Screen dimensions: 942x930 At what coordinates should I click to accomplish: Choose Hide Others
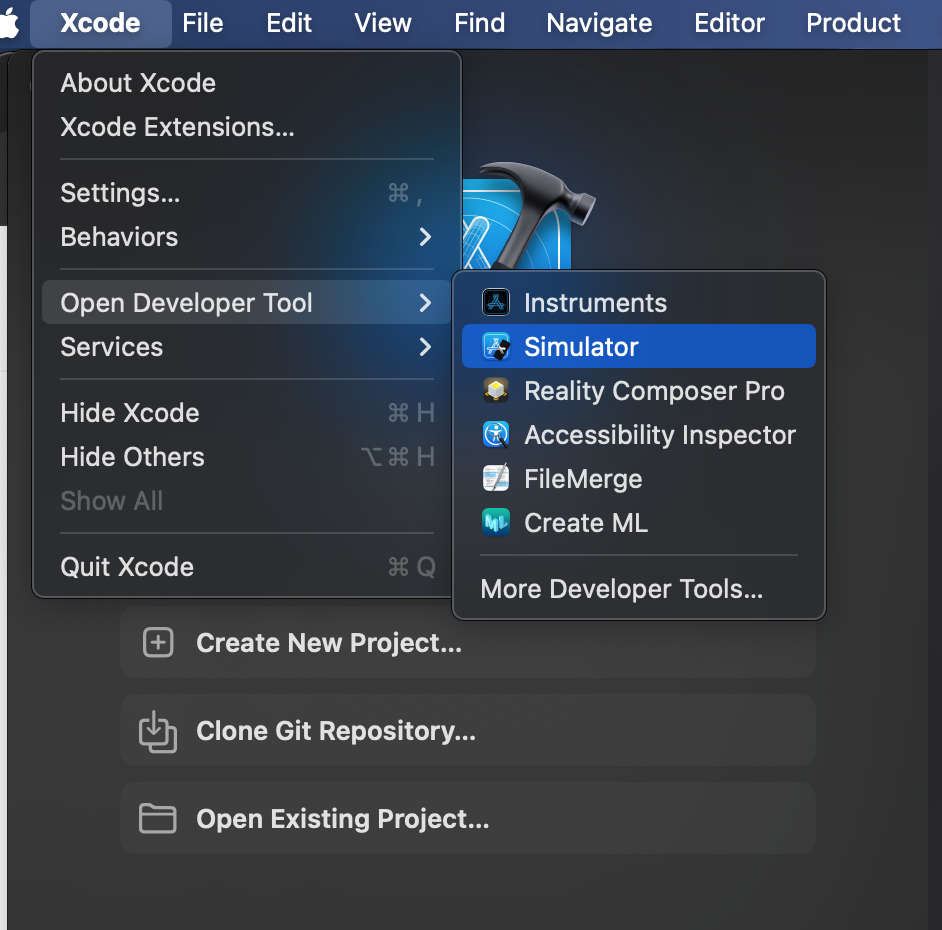pyautogui.click(x=247, y=457)
